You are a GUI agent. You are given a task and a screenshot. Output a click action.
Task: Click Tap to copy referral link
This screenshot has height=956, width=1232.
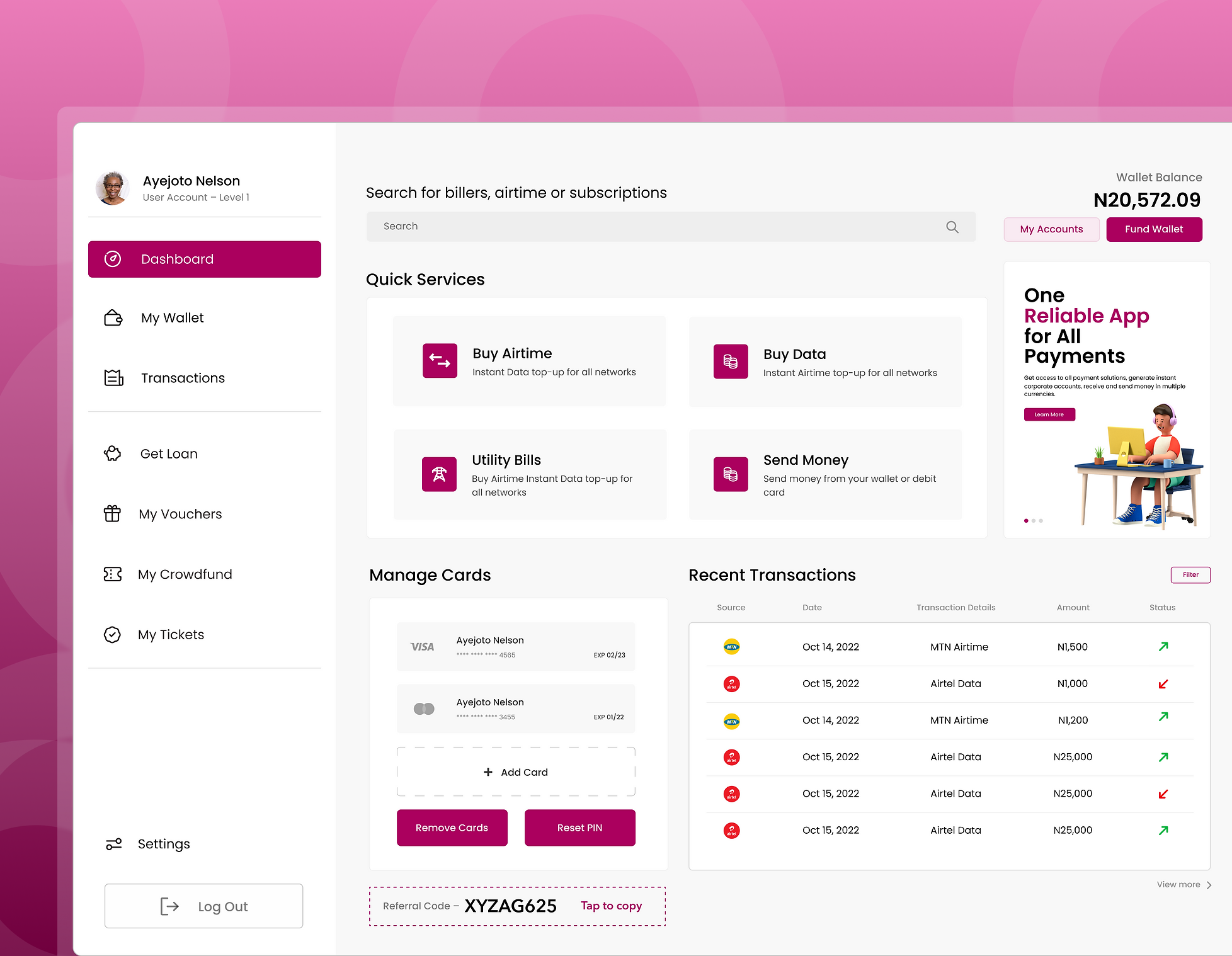611,906
